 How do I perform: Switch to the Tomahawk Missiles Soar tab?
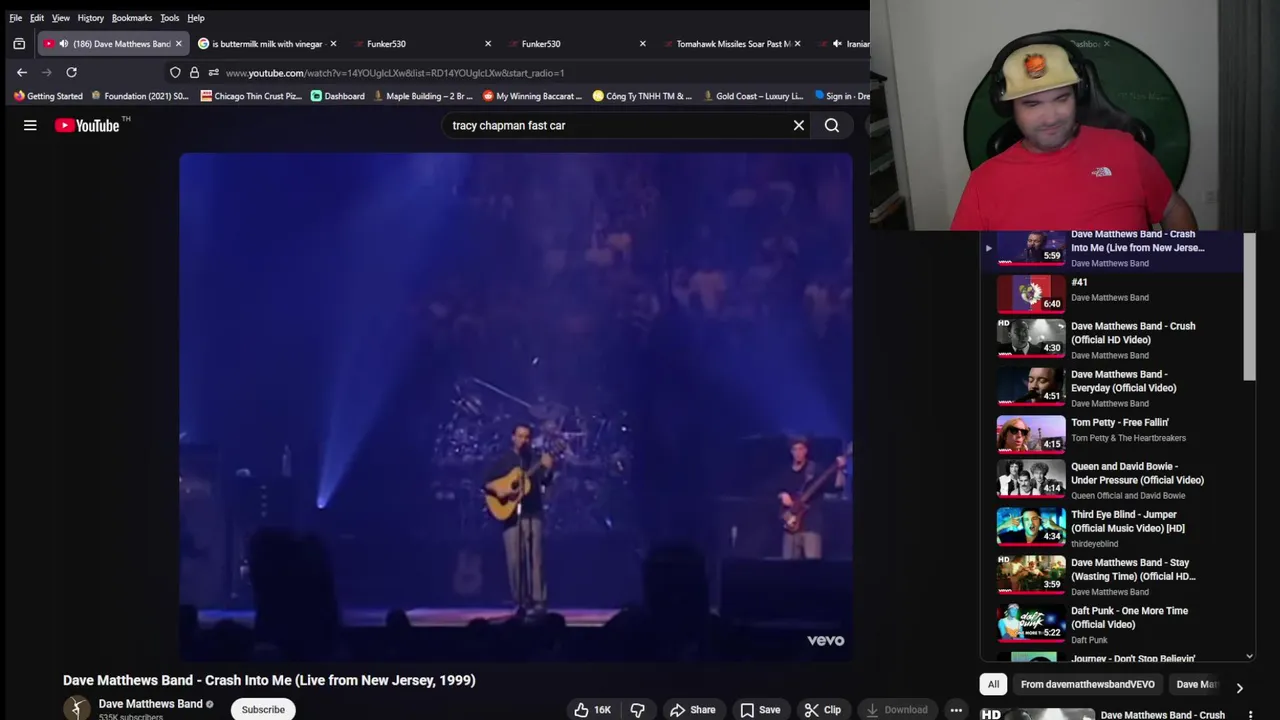click(733, 44)
